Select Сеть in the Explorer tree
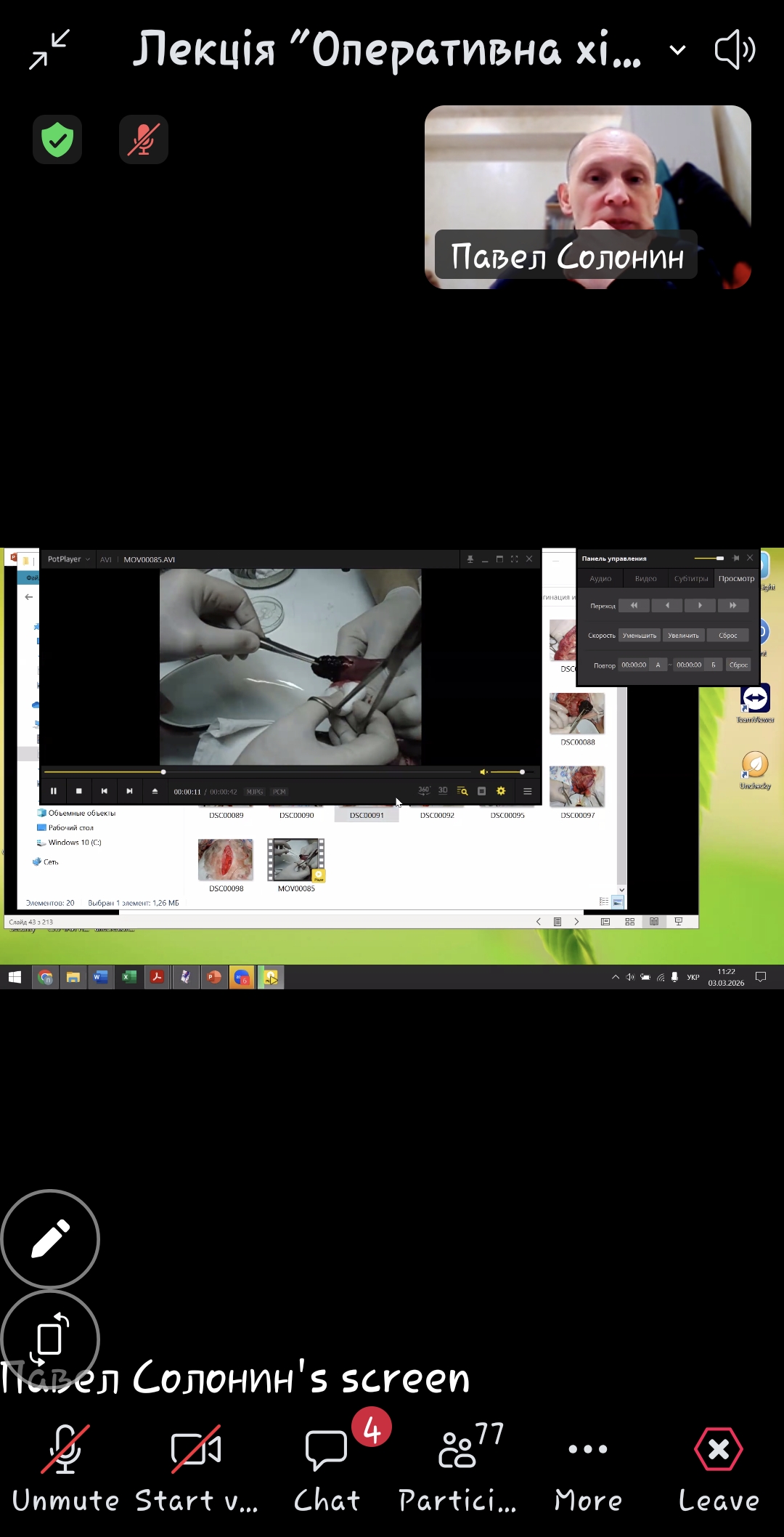The height and width of the screenshot is (1537, 784). tap(46, 861)
